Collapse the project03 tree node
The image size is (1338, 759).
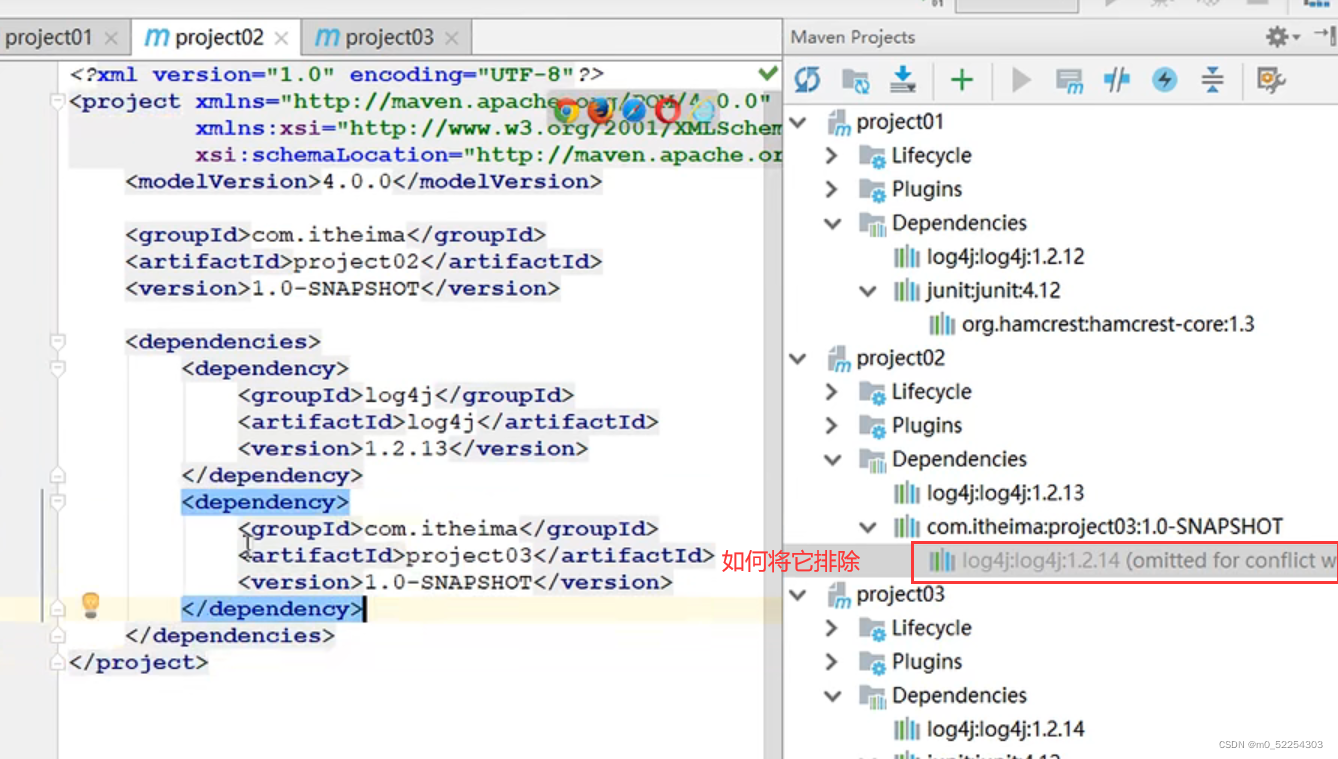tap(798, 594)
